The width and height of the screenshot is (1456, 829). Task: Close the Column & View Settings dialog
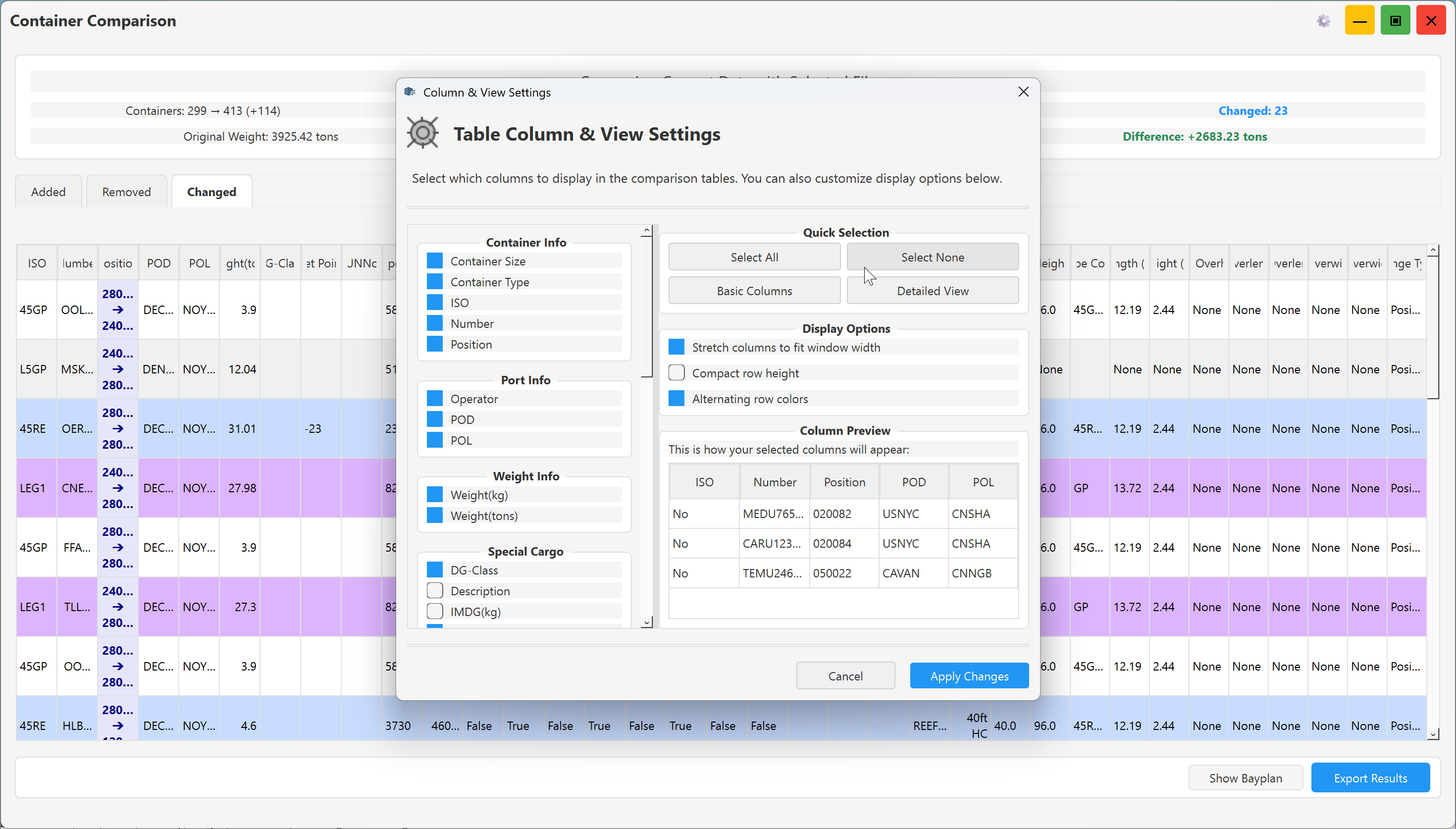[x=1023, y=92]
